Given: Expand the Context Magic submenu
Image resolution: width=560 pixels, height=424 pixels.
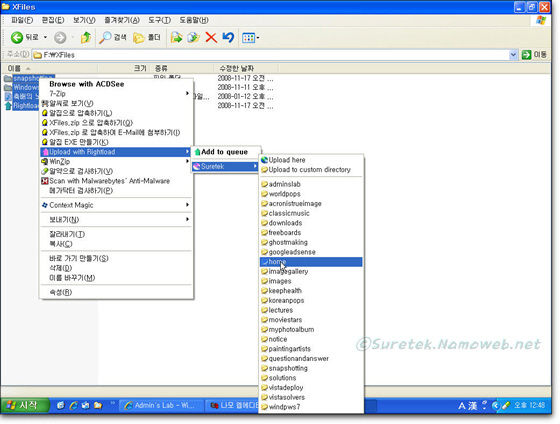Looking at the screenshot, I should pyautogui.click(x=116, y=205).
